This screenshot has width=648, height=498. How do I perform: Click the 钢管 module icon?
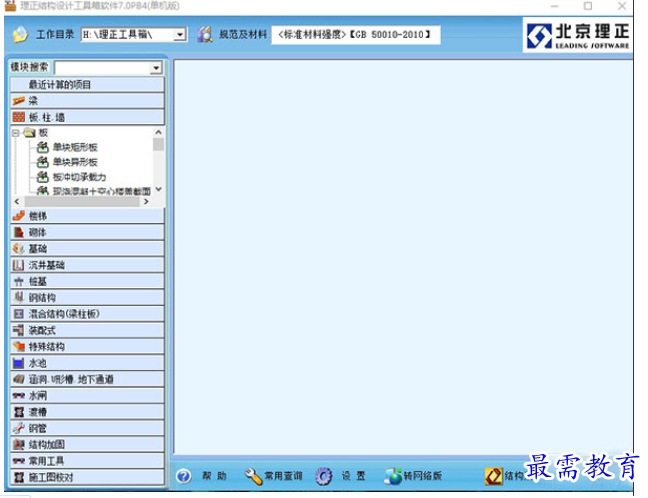point(19,429)
